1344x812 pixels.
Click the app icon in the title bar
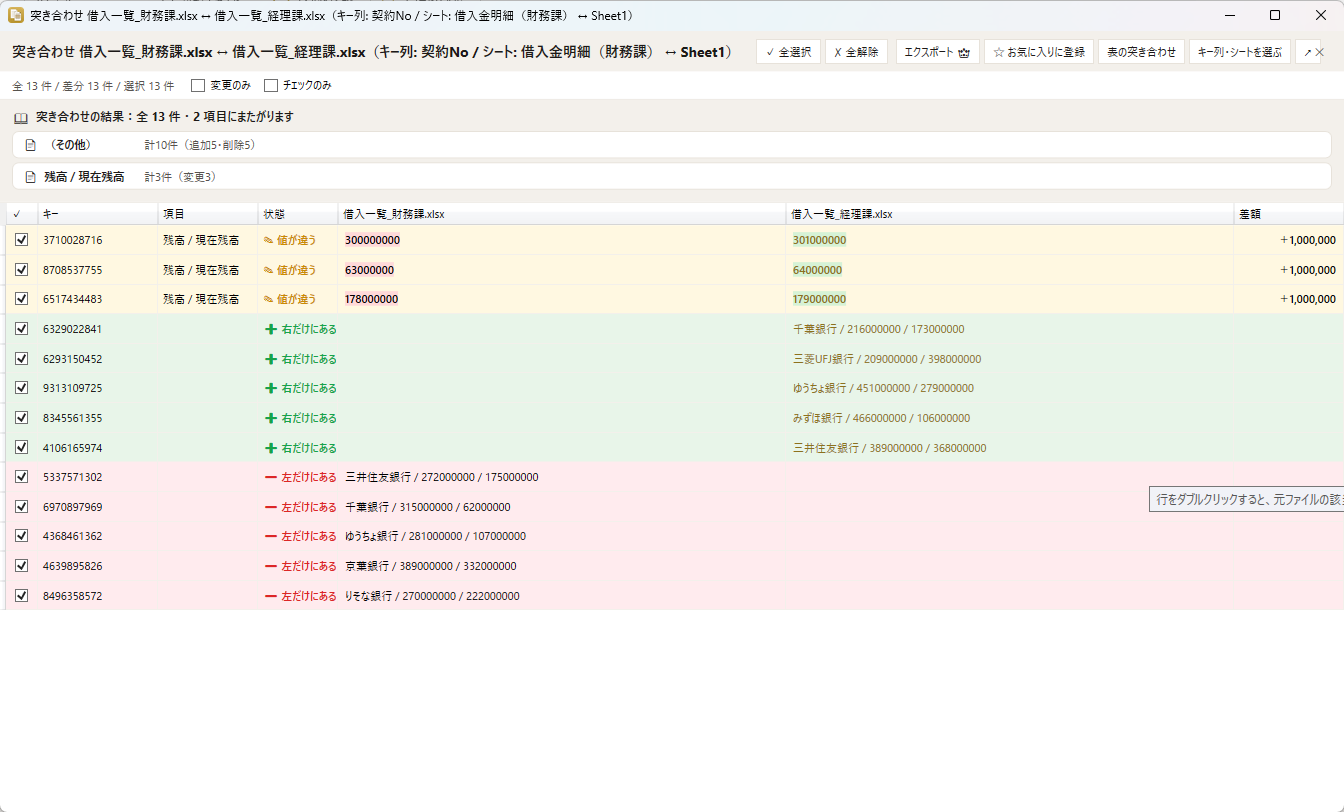pos(16,15)
